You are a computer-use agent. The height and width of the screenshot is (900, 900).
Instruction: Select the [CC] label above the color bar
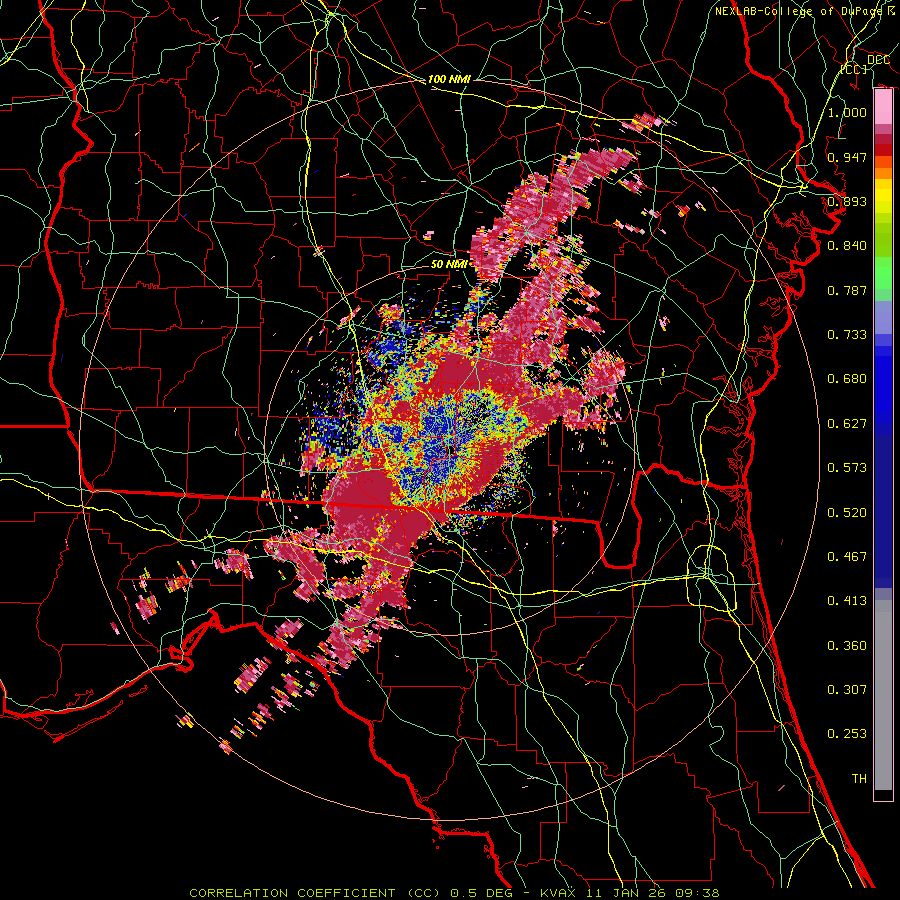(x=854, y=69)
